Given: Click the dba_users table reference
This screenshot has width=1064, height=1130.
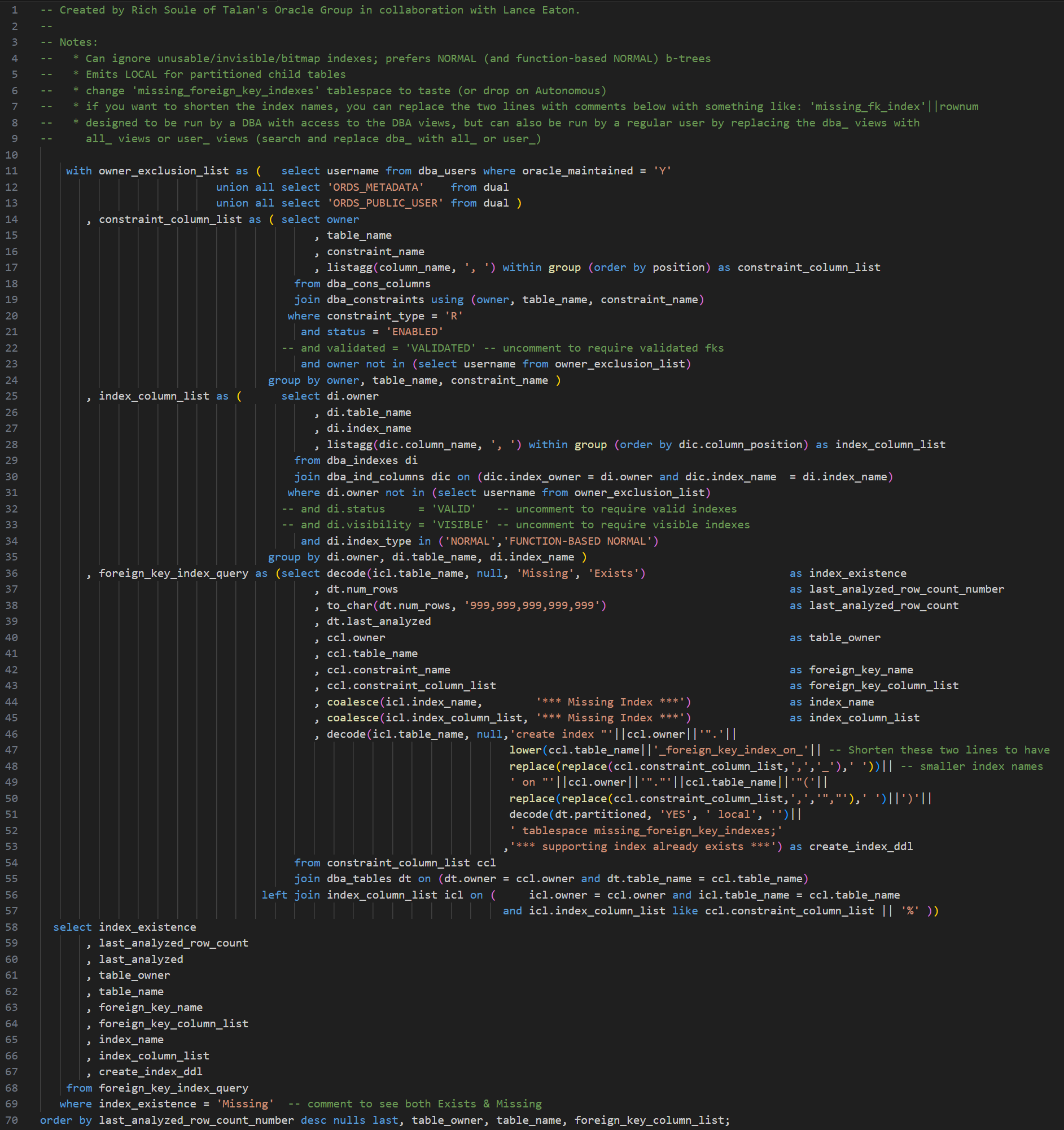Looking at the screenshot, I should point(447,170).
